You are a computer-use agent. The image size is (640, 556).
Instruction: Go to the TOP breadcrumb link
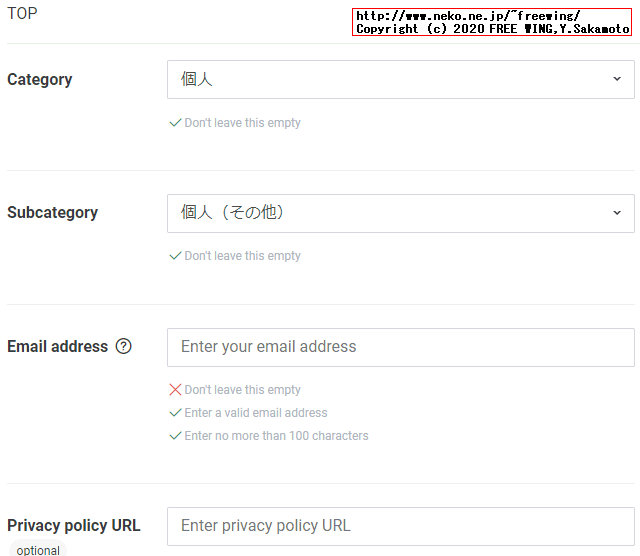[x=22, y=14]
